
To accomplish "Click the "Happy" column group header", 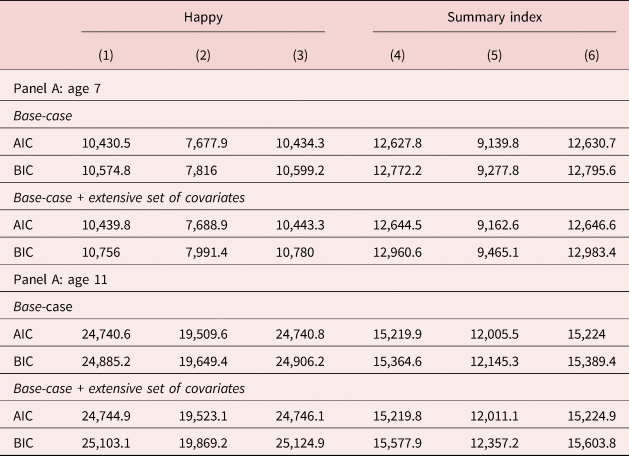I will (203, 17).
